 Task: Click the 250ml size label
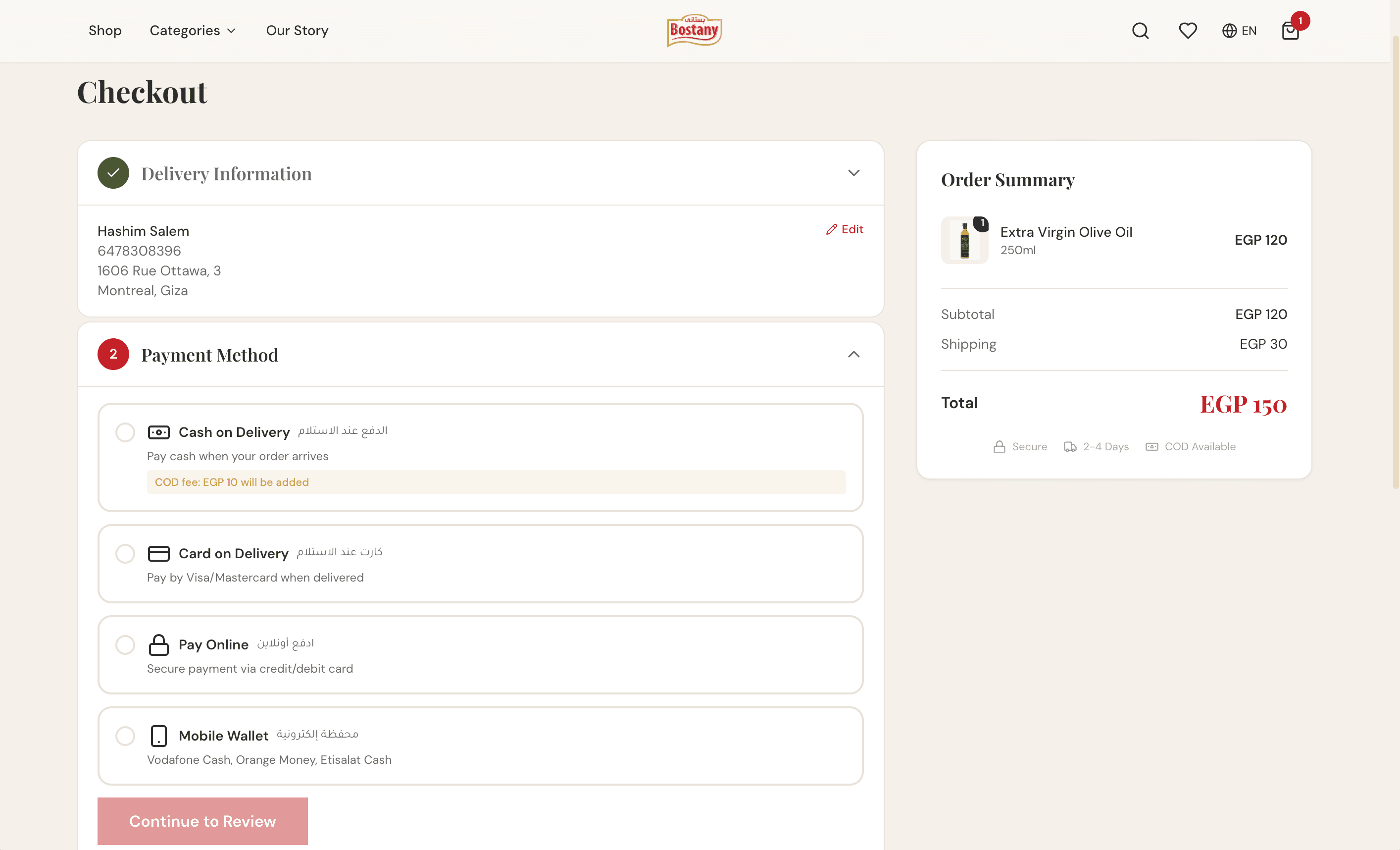click(x=1018, y=250)
